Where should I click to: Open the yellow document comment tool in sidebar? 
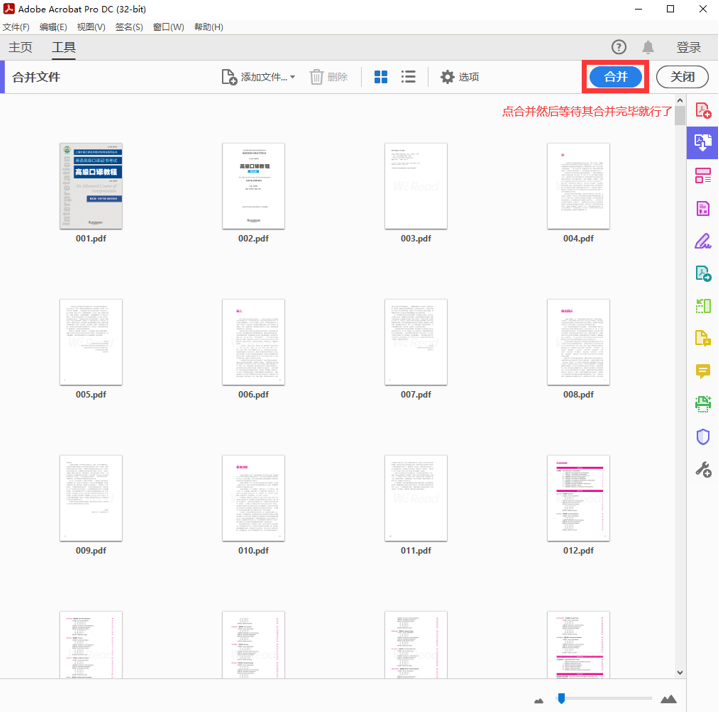(702, 338)
